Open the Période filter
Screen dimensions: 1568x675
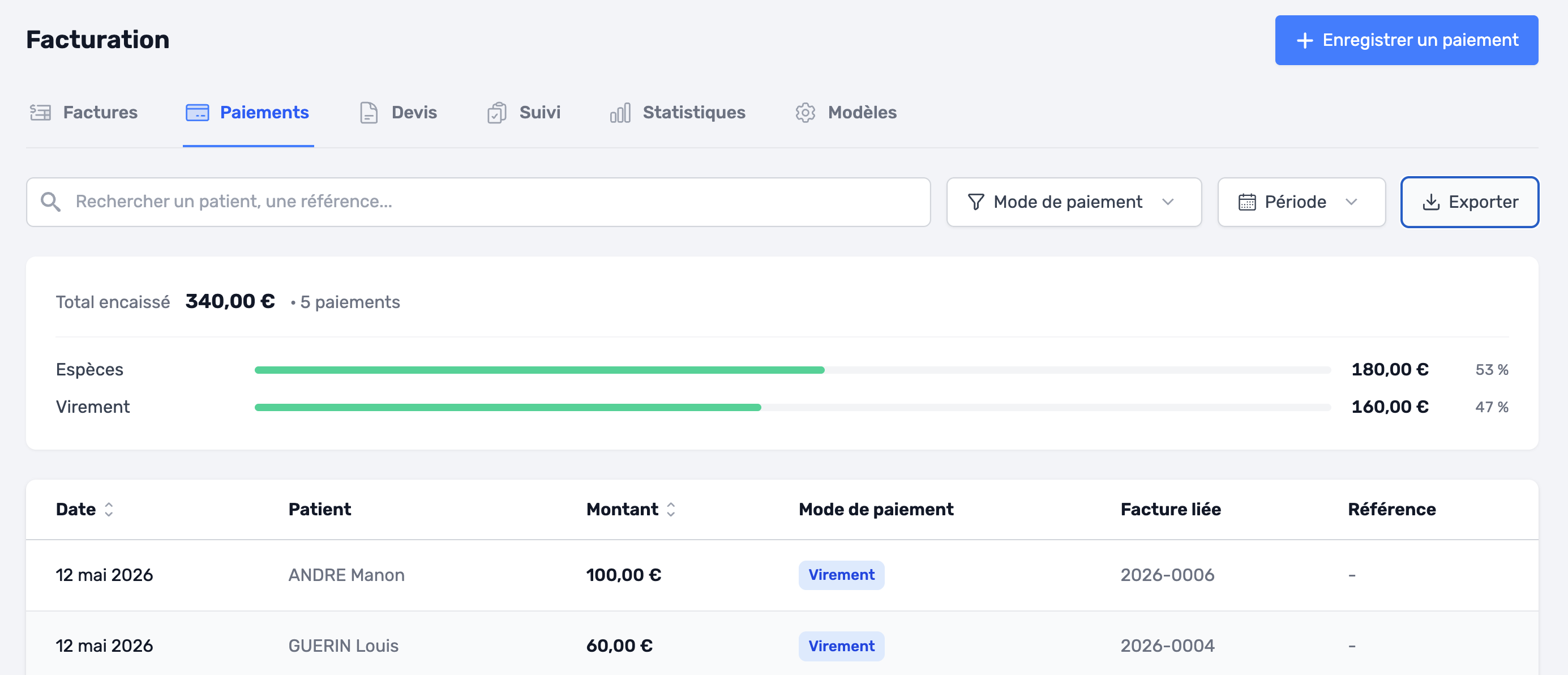(1301, 202)
